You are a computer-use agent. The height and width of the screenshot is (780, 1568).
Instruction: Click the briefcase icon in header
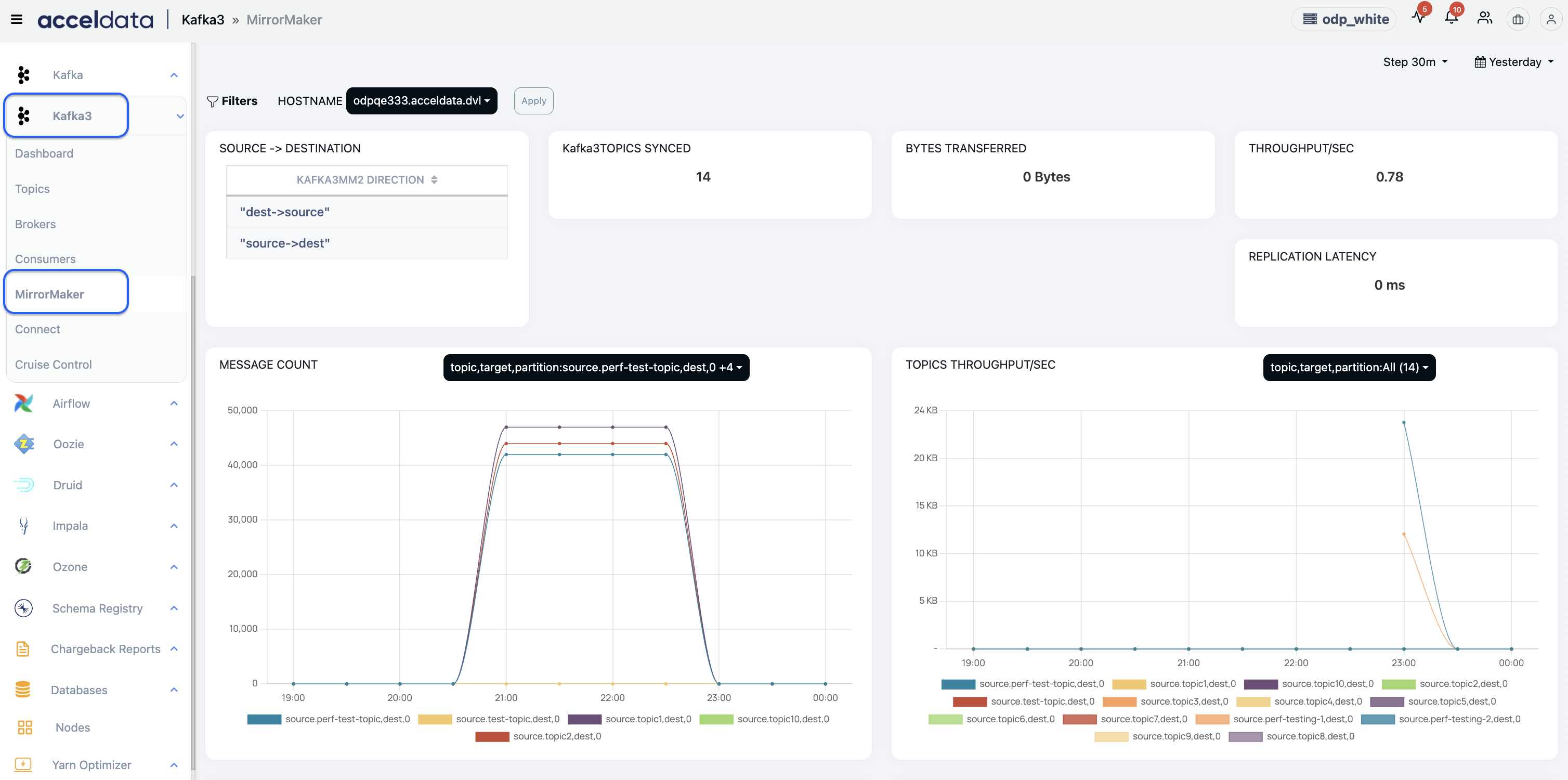coord(1518,19)
